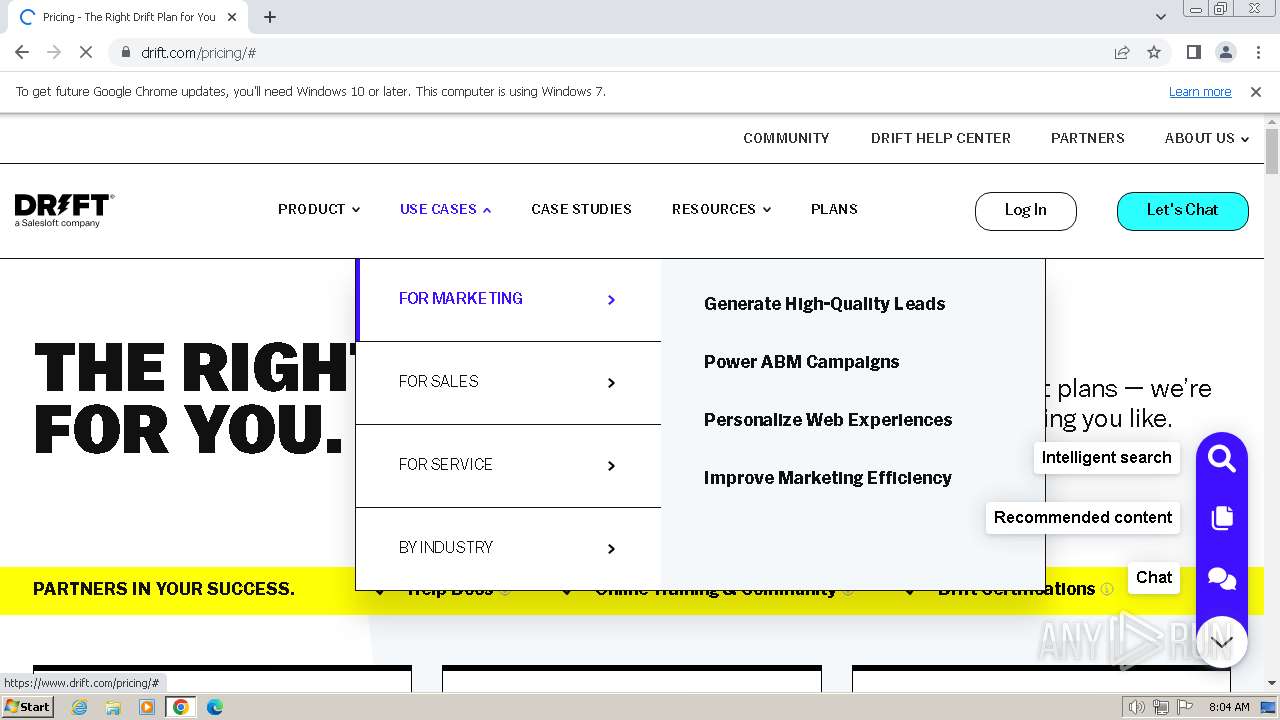The height and width of the screenshot is (720, 1280).
Task: Click the info icon beside Drift Certifications
Action: coord(1107,590)
